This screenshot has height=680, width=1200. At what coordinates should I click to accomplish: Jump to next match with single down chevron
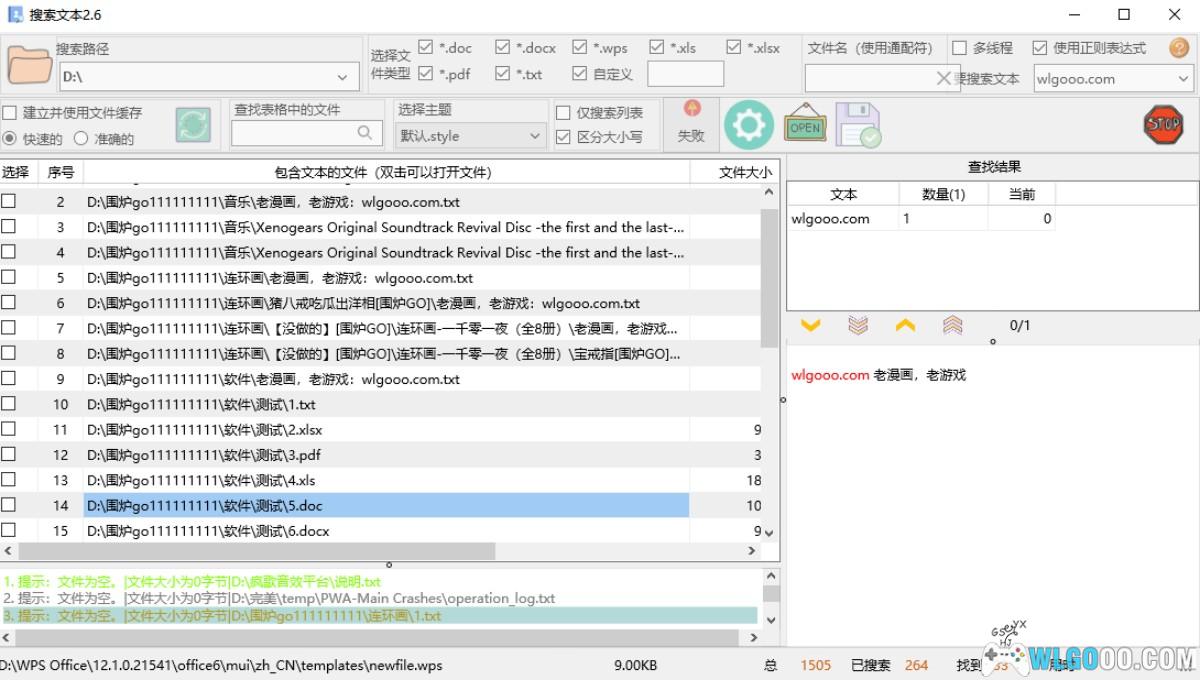(811, 325)
